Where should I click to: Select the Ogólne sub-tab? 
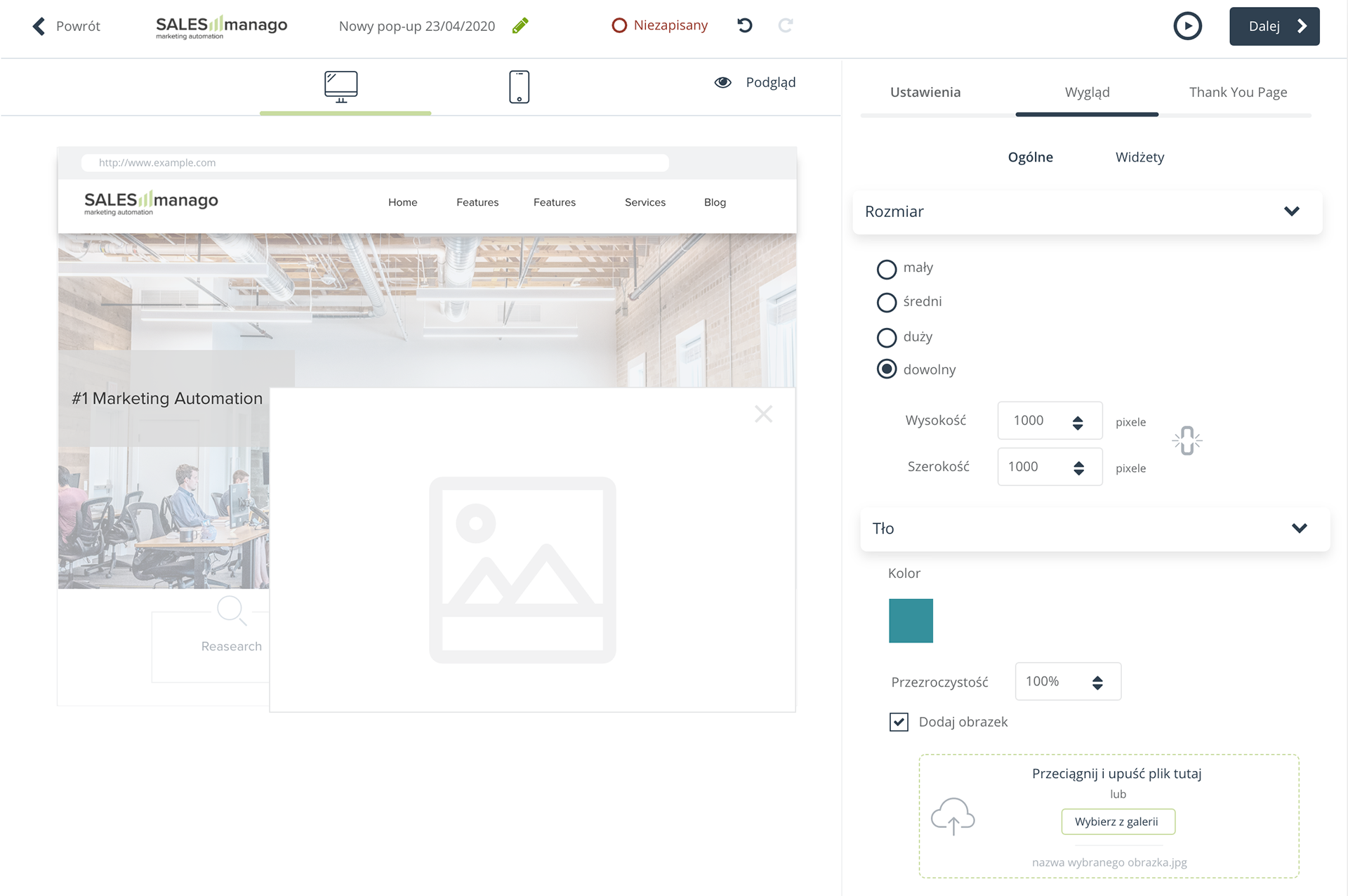click(1030, 157)
